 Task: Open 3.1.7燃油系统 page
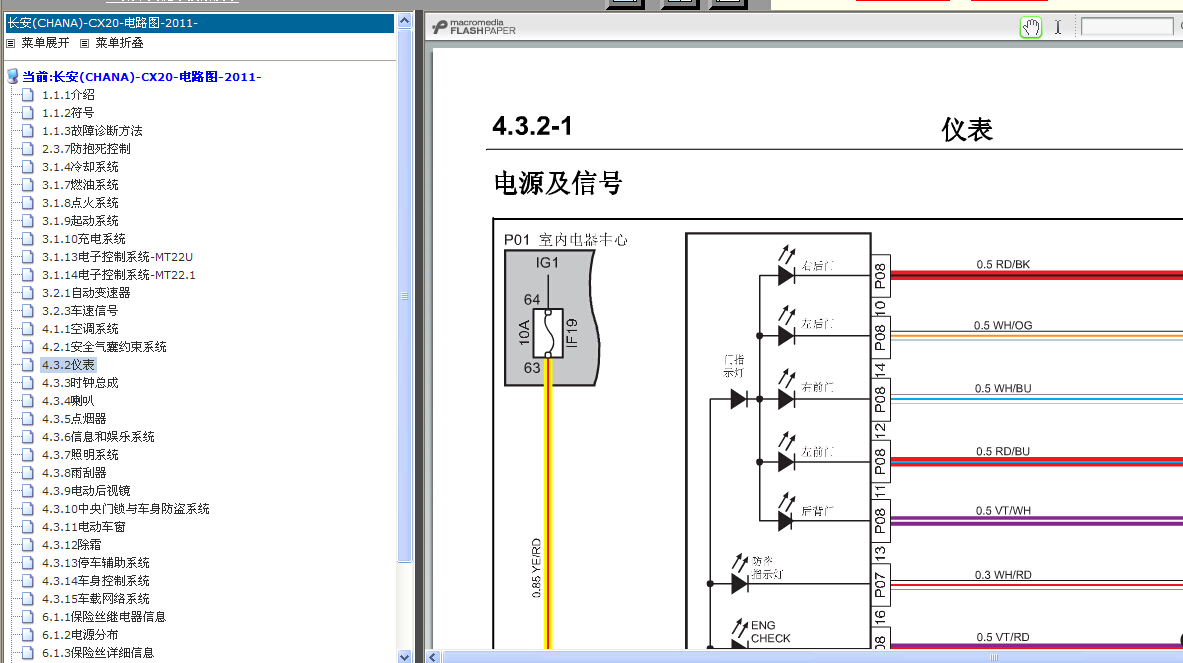coord(80,185)
